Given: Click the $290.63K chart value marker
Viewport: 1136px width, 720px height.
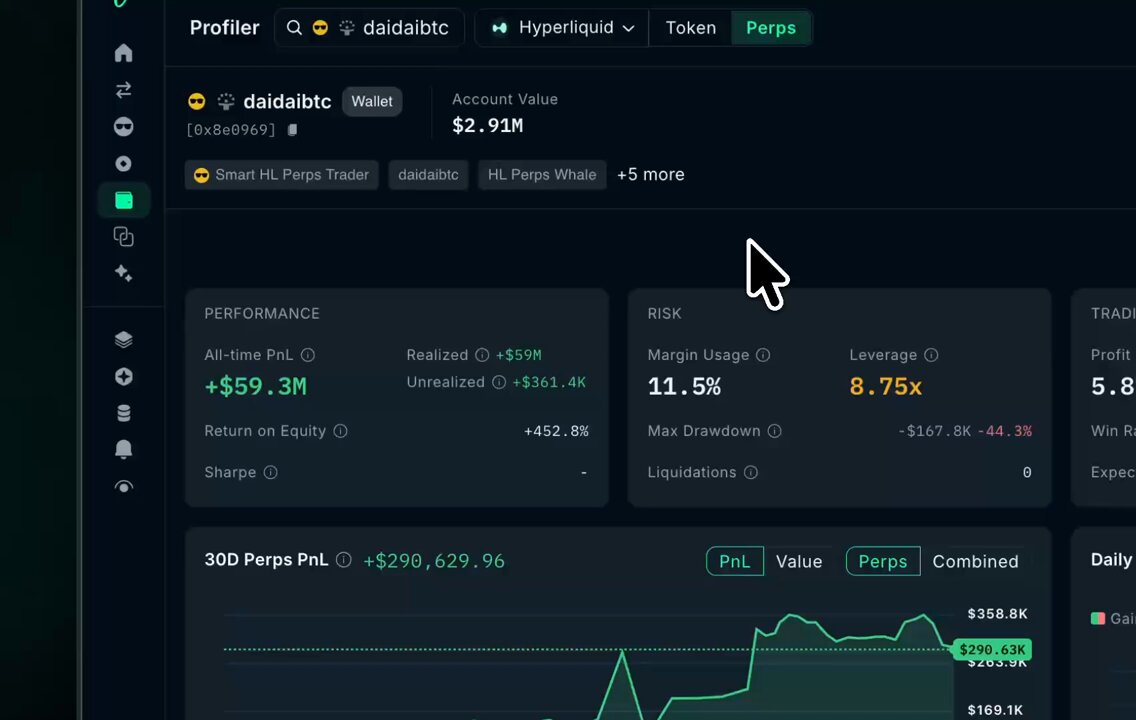Looking at the screenshot, I should (992, 650).
